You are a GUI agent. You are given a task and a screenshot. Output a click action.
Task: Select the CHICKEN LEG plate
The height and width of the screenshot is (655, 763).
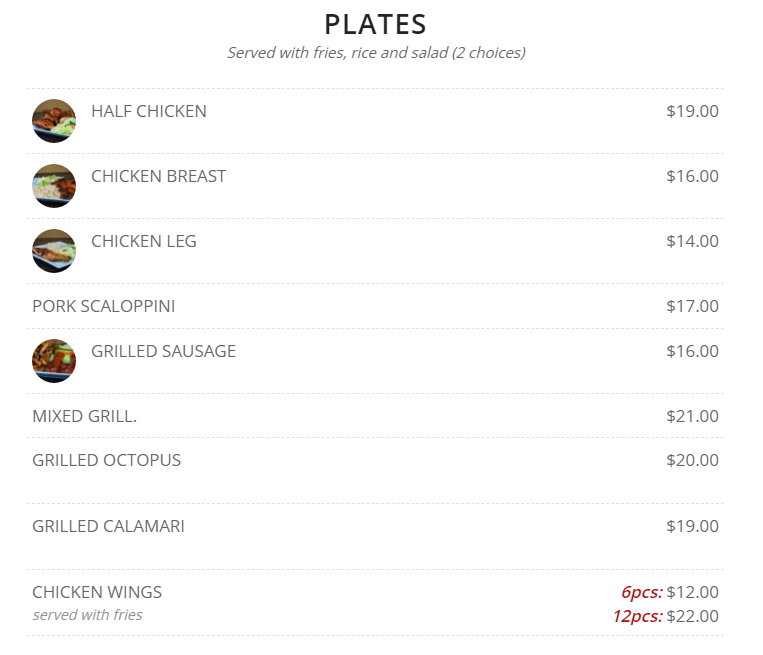144,241
